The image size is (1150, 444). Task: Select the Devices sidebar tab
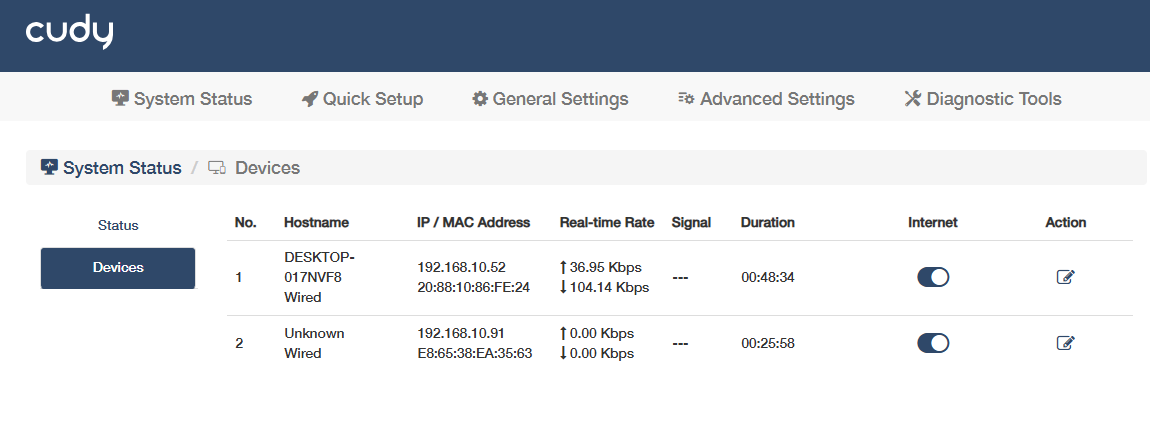118,268
